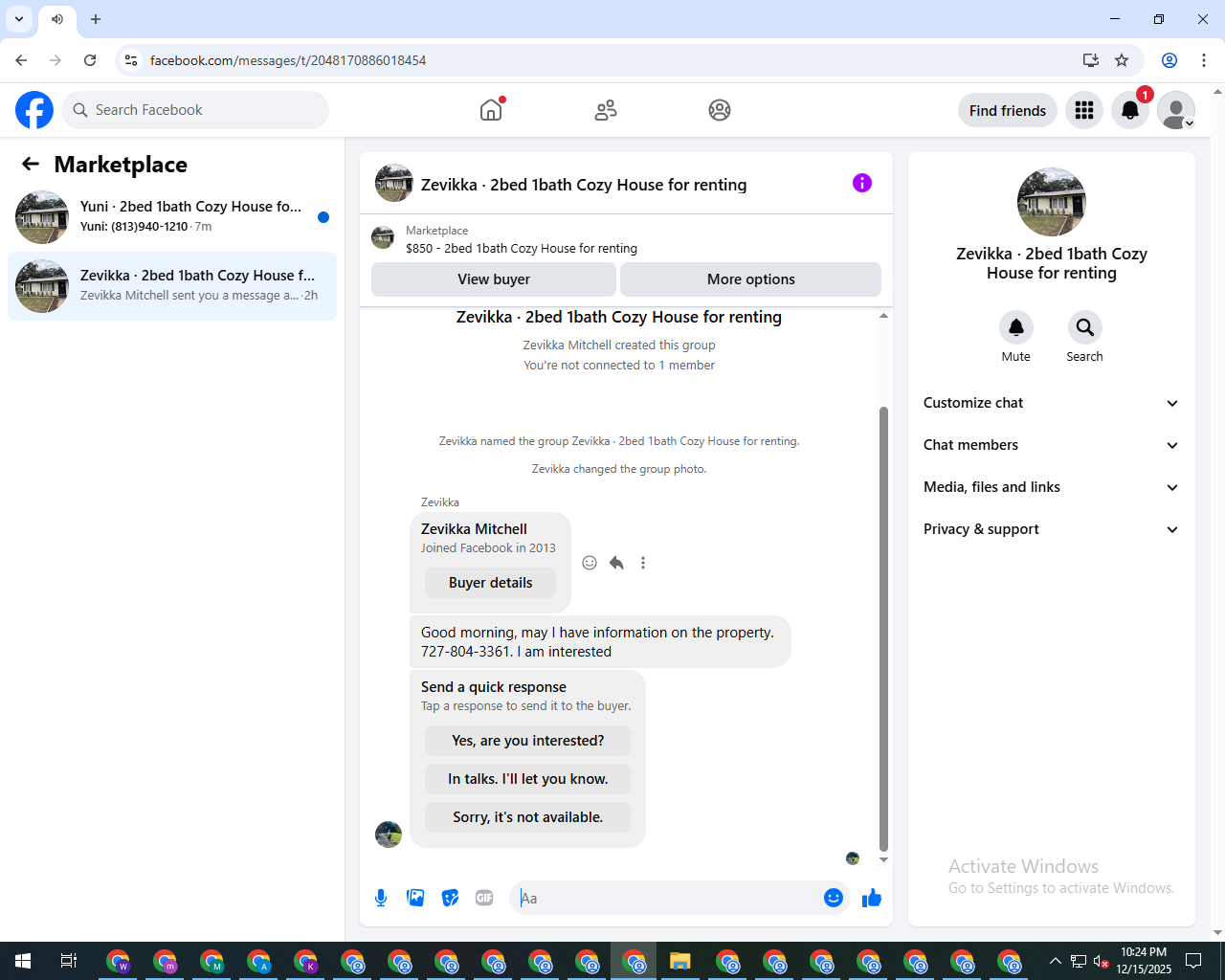
Task: View site information icon in address bar
Action: 131,60
